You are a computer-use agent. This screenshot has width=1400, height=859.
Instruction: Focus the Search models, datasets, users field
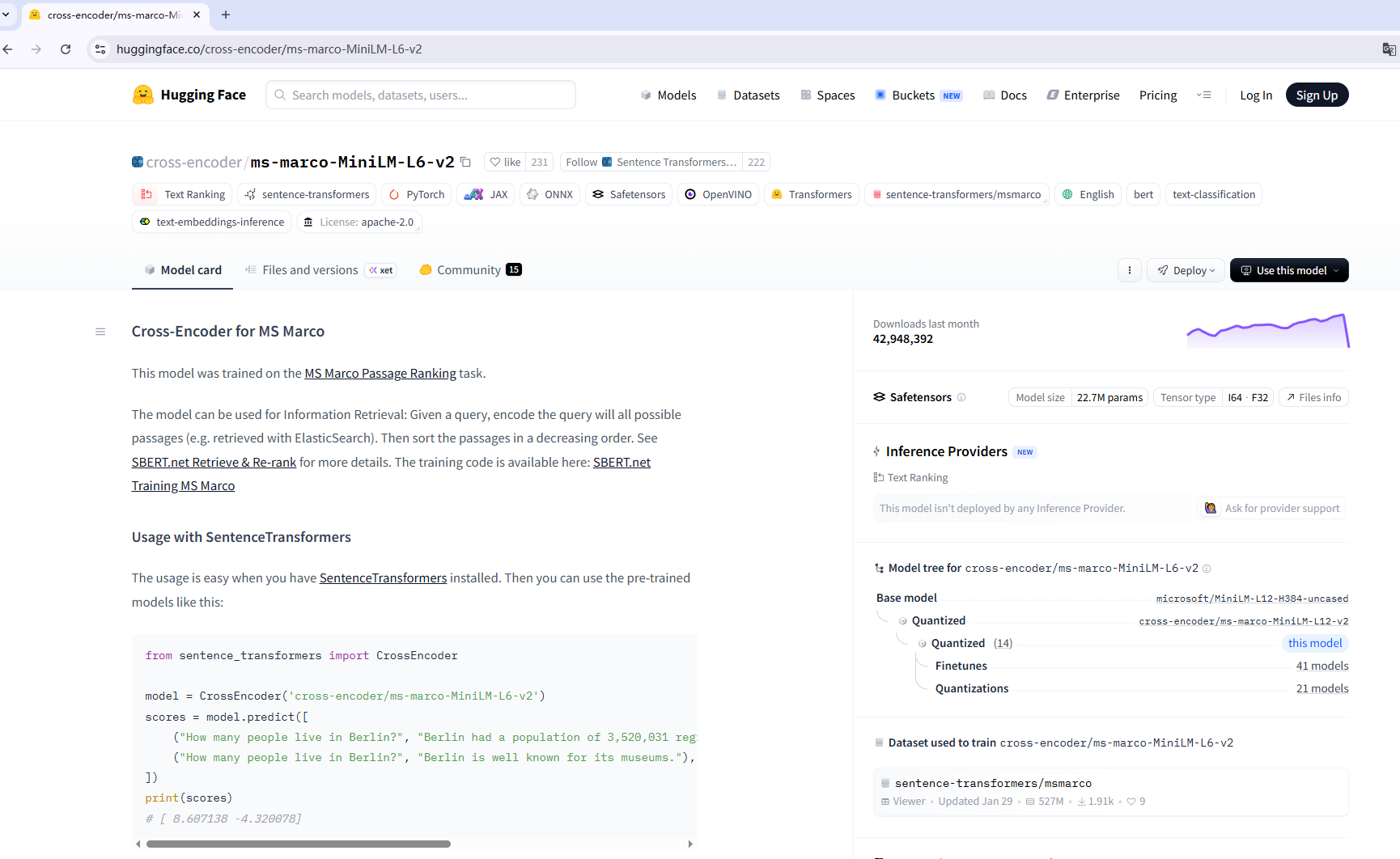421,95
